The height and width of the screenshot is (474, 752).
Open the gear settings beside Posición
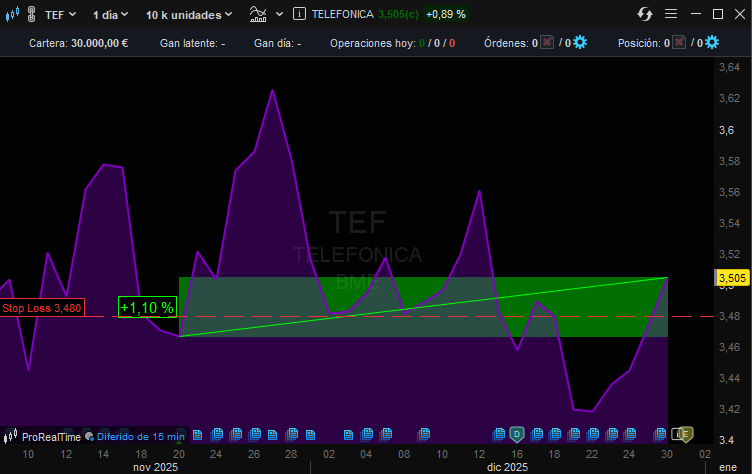pos(712,43)
